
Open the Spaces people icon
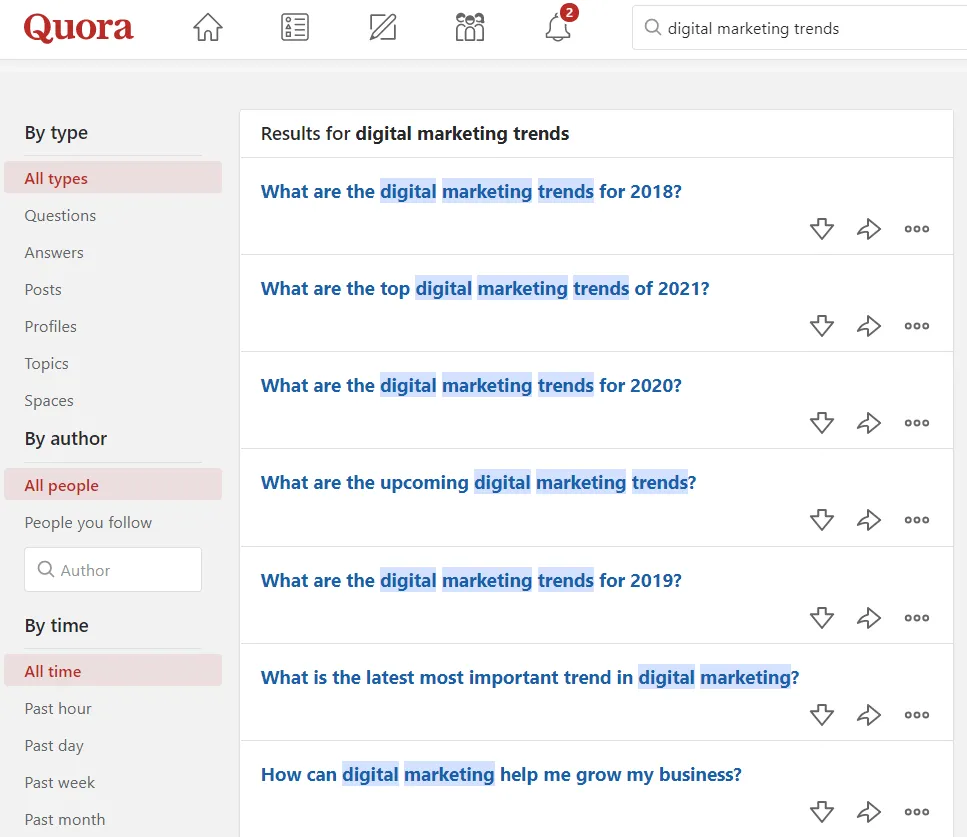point(469,28)
